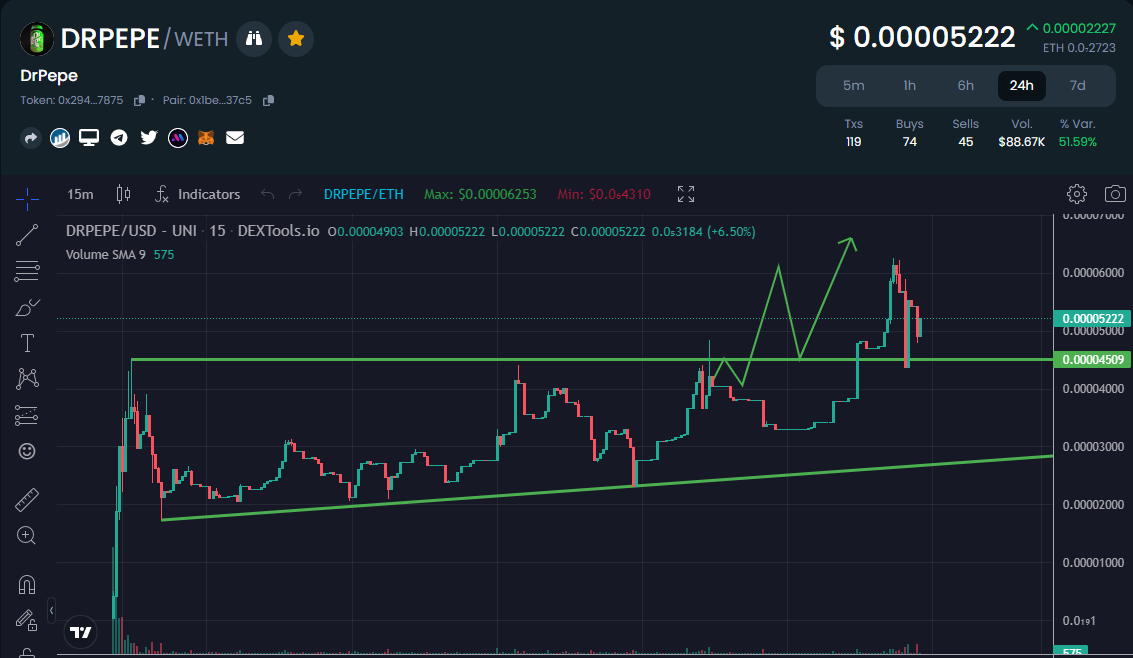Toggle DrPepe as a favorite with the star

pos(296,38)
